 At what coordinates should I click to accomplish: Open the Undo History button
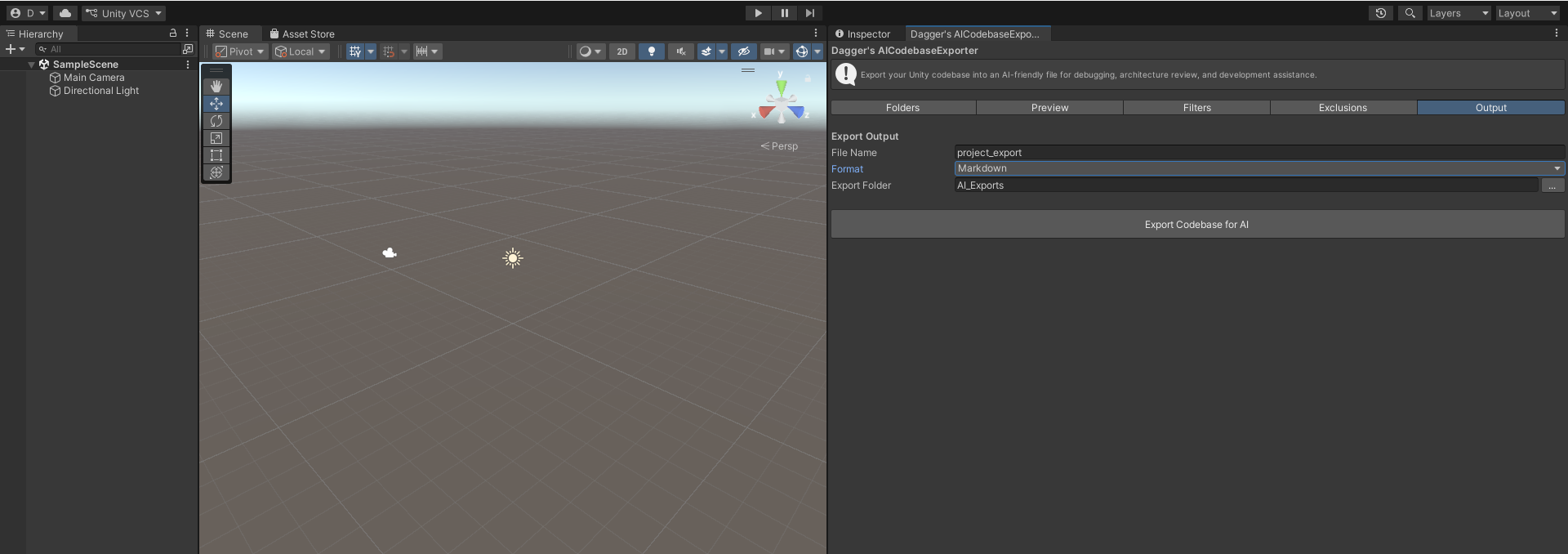(x=1381, y=13)
